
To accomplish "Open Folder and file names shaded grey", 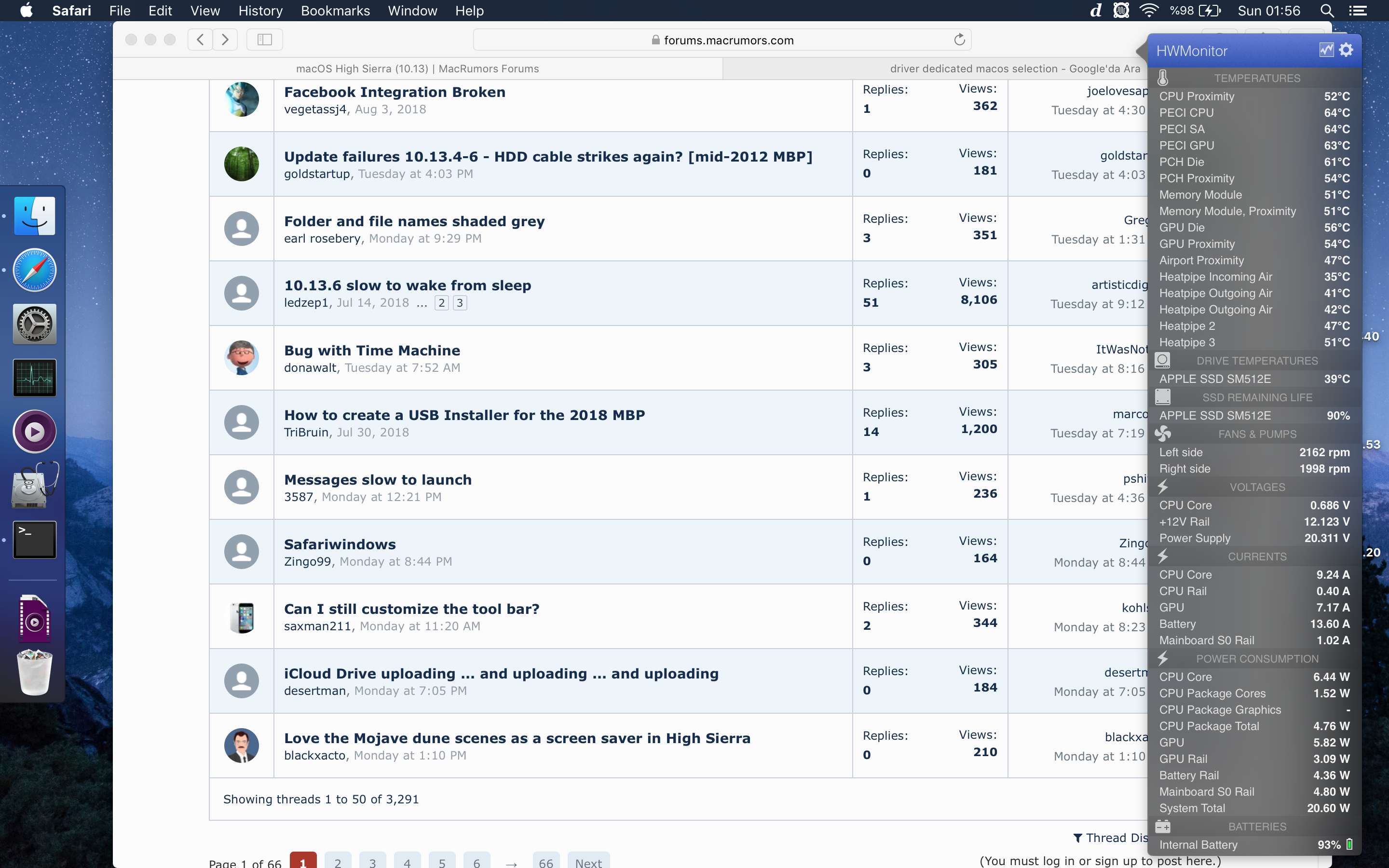I will [x=414, y=221].
